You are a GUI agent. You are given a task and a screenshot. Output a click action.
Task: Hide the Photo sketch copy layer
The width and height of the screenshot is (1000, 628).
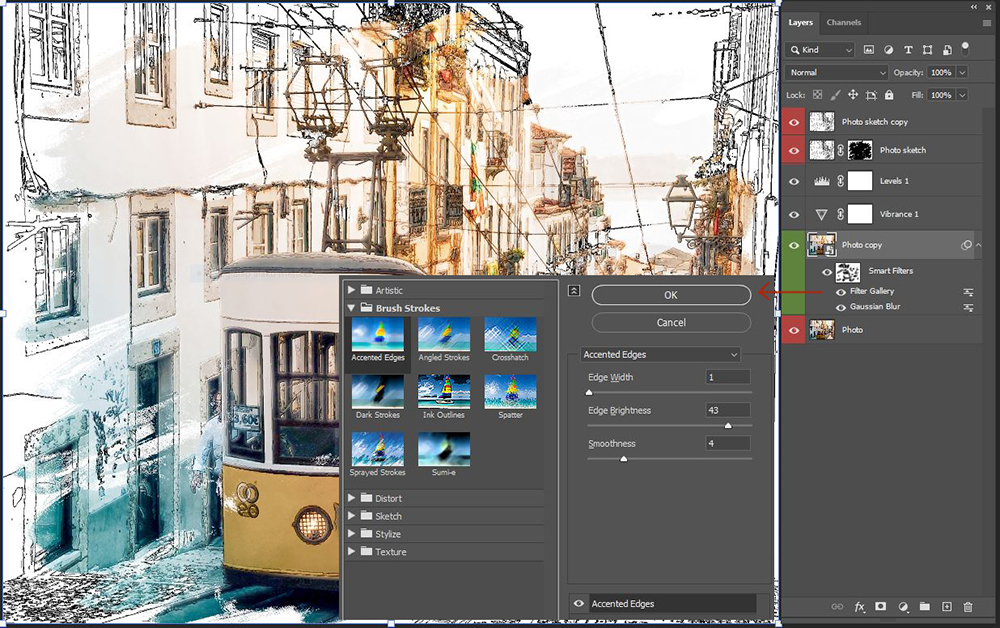coord(794,122)
